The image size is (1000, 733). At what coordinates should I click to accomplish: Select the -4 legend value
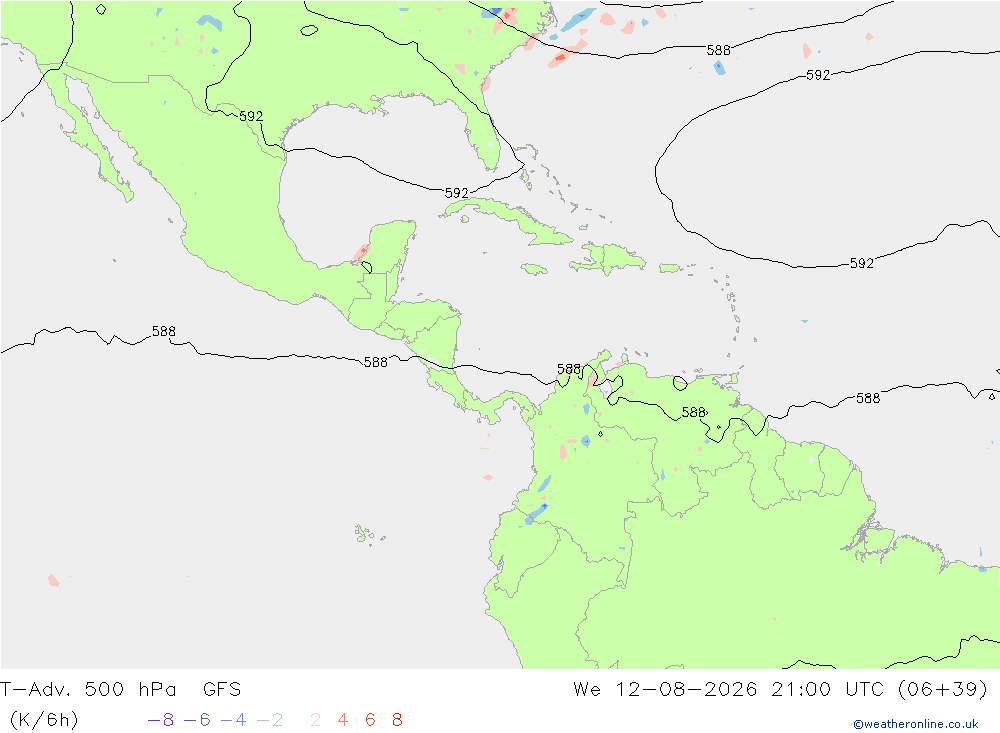(x=233, y=720)
